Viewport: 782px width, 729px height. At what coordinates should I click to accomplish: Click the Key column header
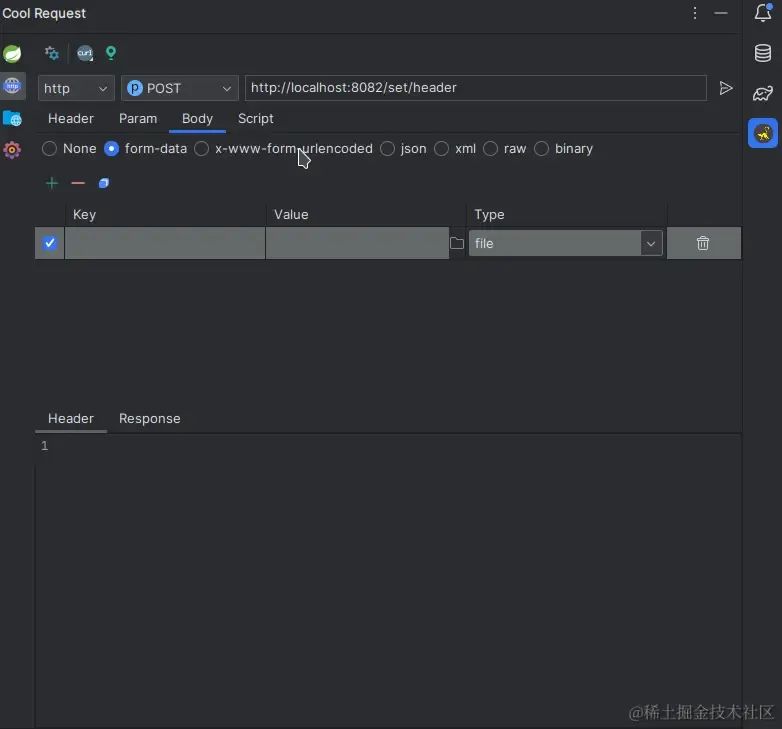[x=165, y=214]
